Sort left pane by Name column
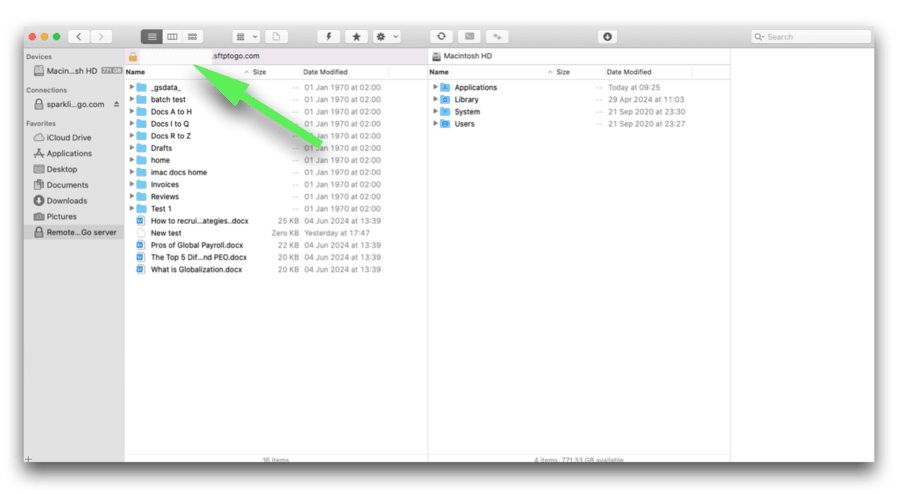The width and height of the screenshot is (900, 494). [x=187, y=72]
